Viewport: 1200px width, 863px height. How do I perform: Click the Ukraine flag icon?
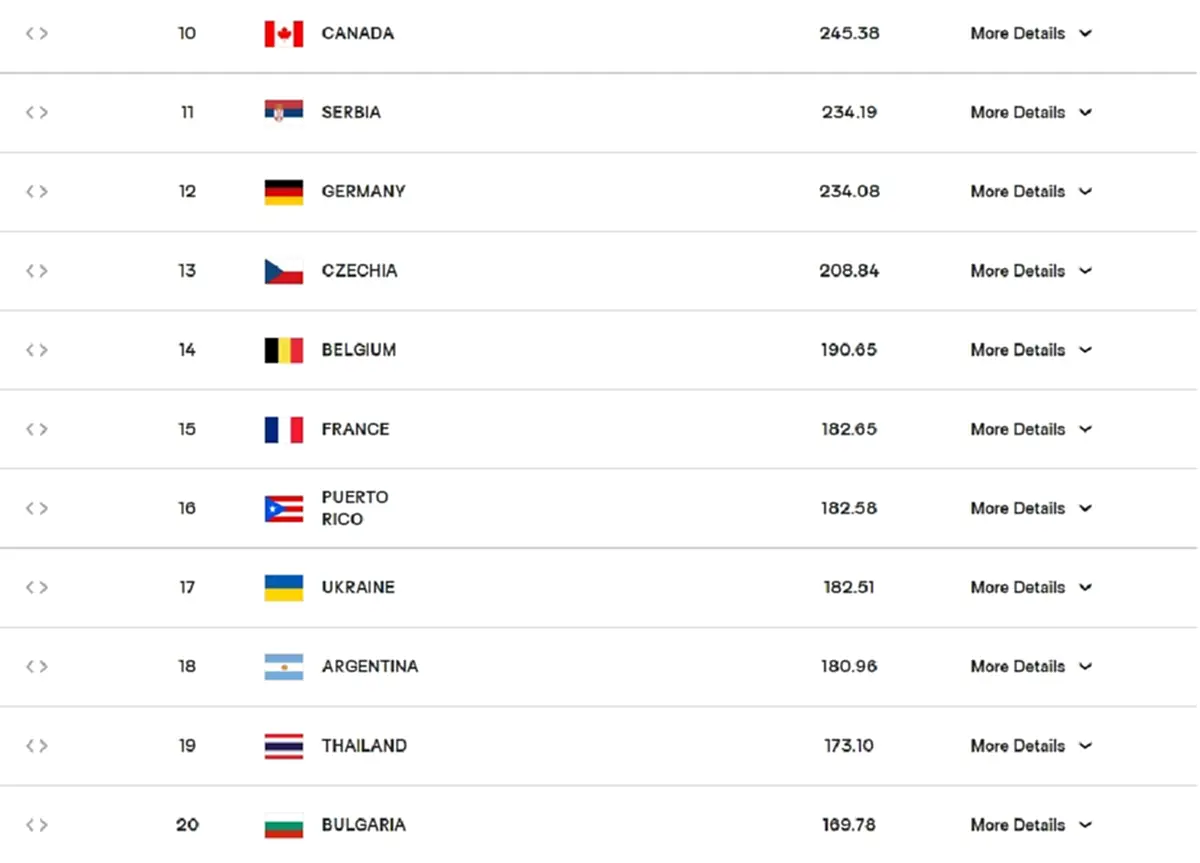[284, 588]
